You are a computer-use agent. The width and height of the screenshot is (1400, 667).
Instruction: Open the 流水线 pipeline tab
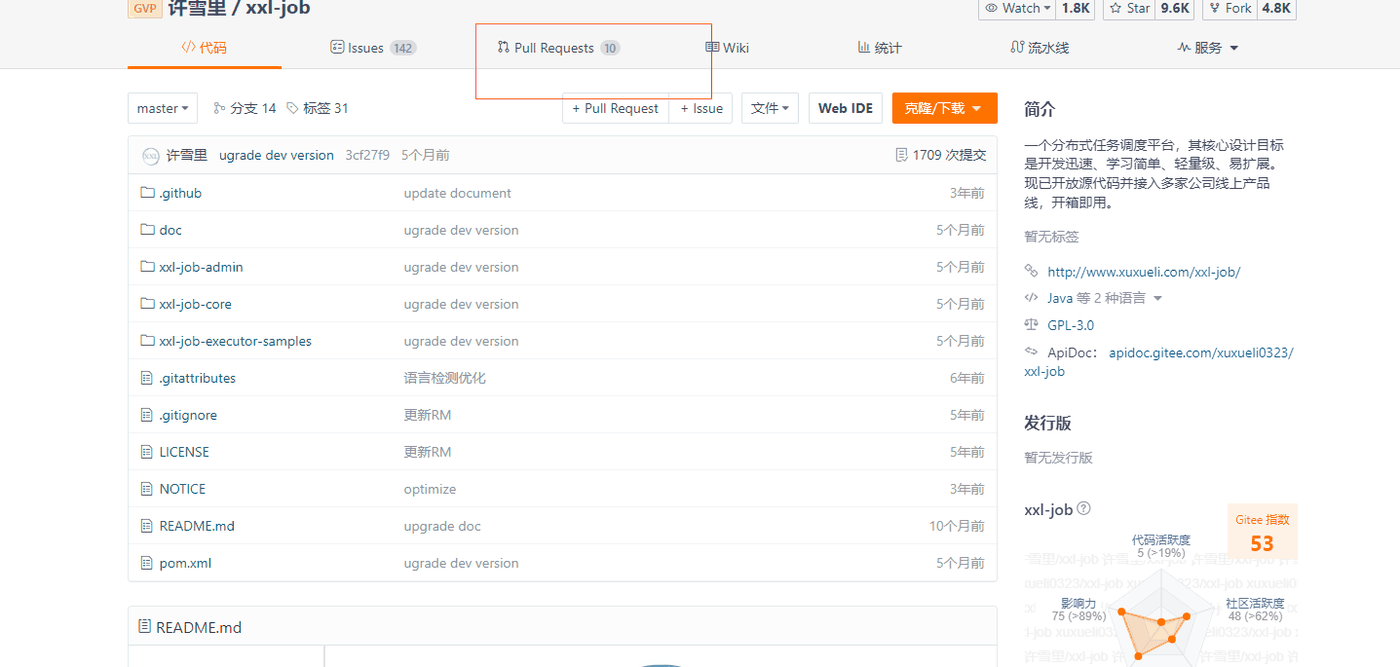(1040, 47)
